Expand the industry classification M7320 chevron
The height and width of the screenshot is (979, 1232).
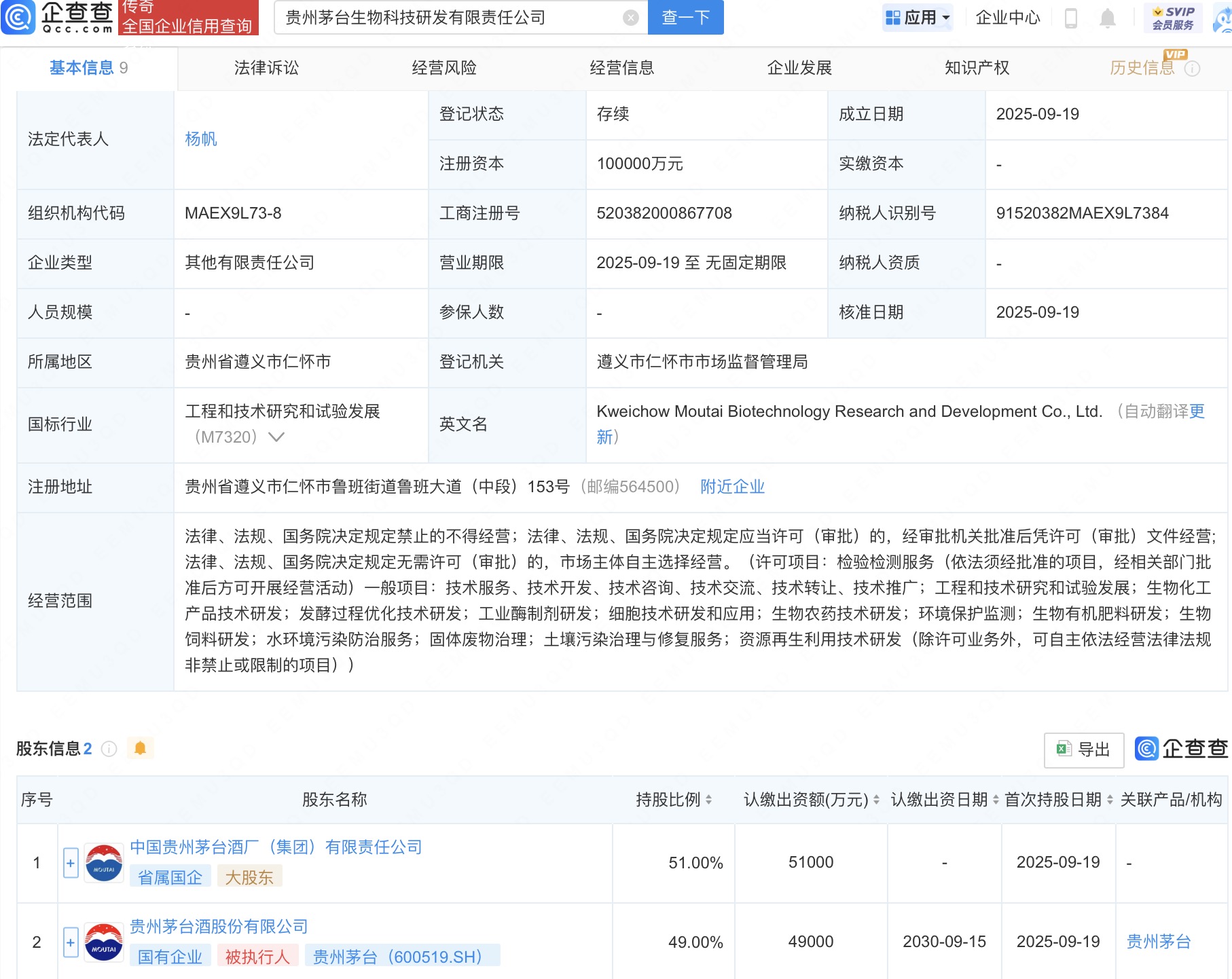tap(276, 437)
